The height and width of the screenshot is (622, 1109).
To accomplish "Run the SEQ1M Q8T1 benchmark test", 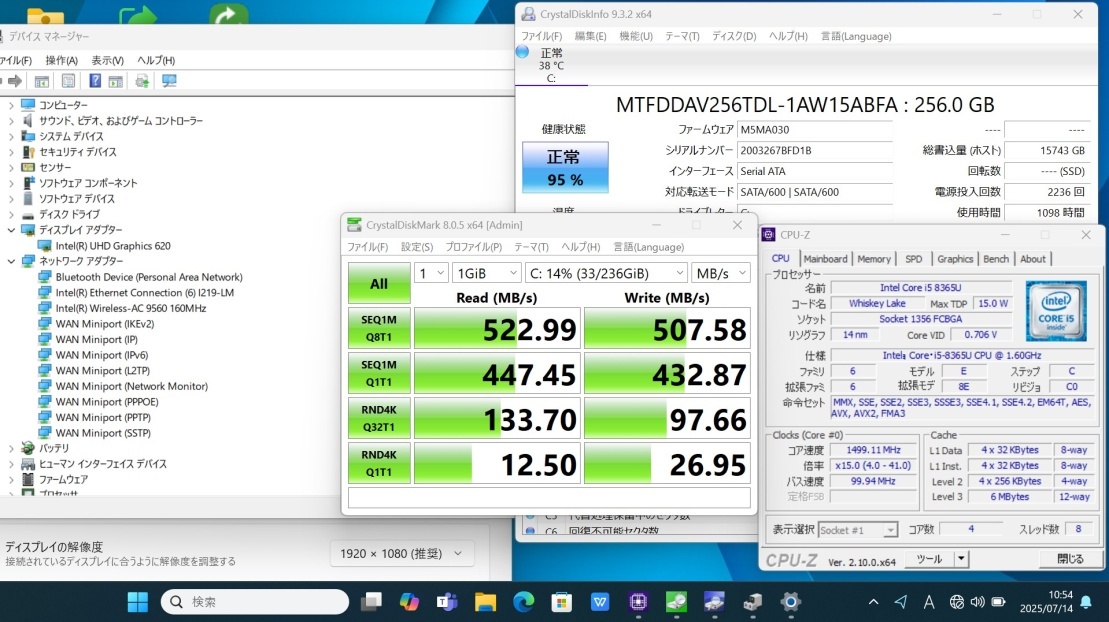I will click(379, 328).
